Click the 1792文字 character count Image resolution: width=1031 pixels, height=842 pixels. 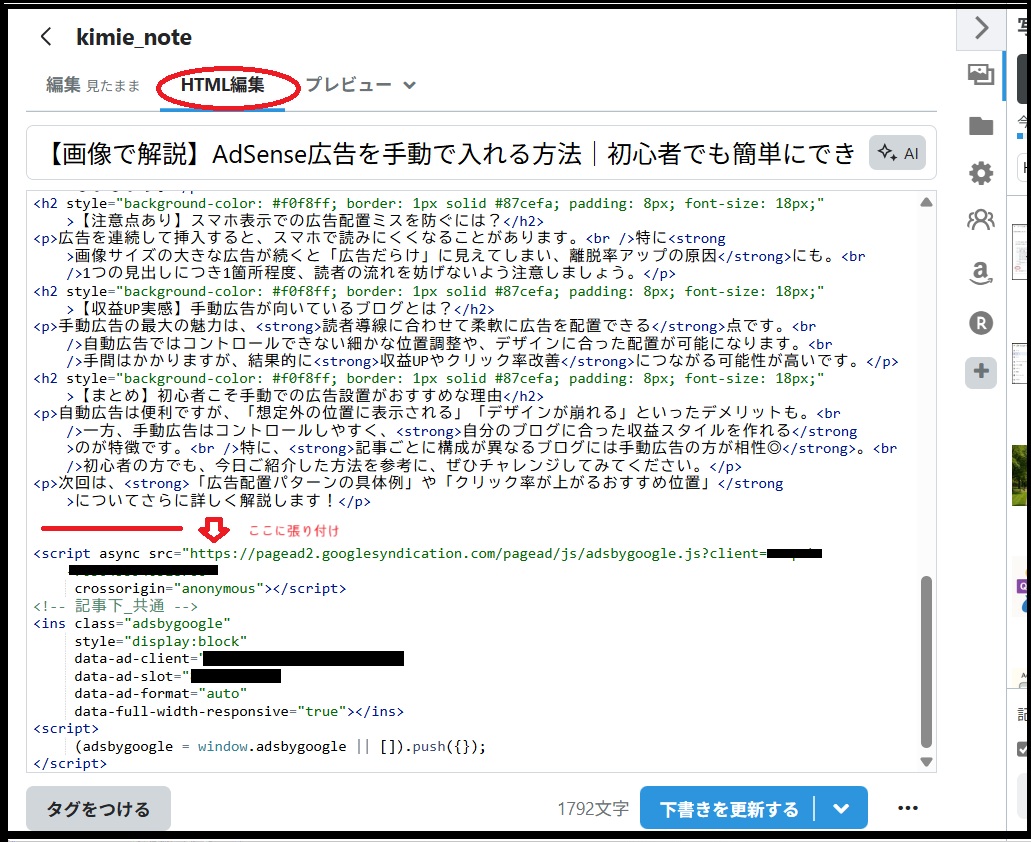click(593, 808)
